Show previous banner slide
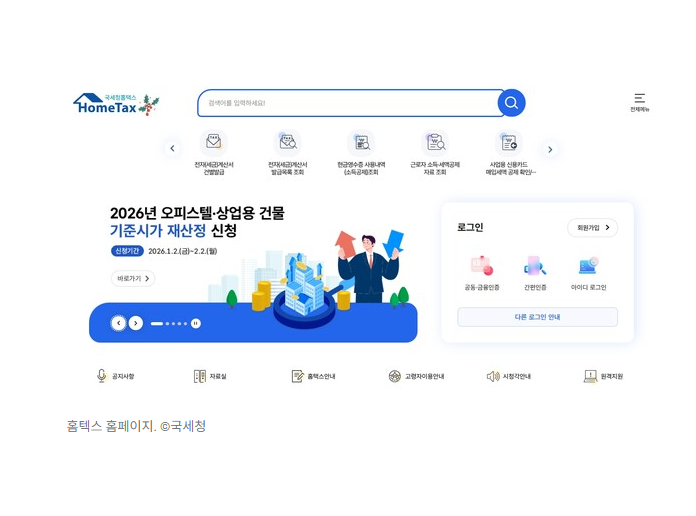Image resolution: width=696 pixels, height=516 pixels. (x=119, y=323)
